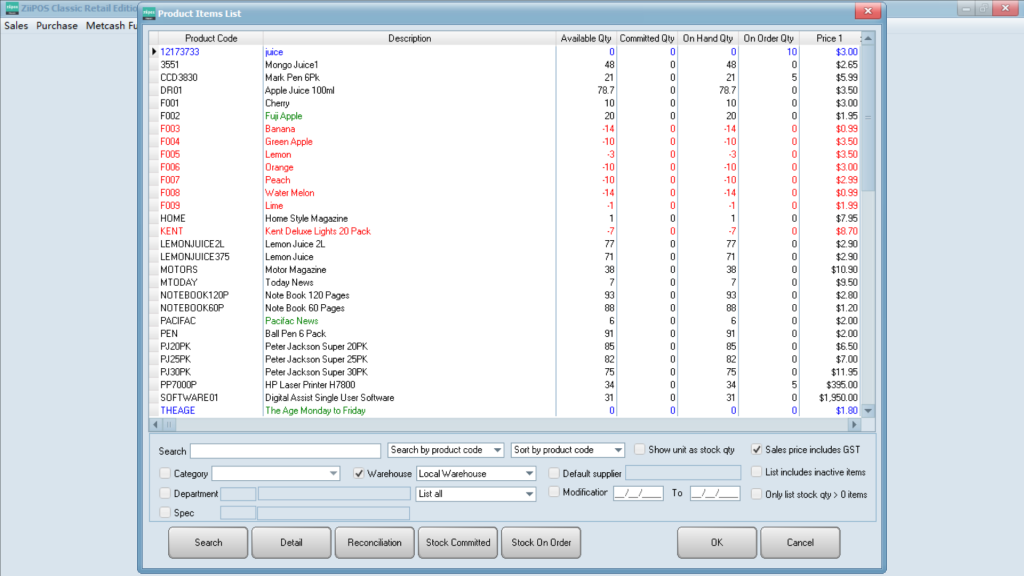Viewport: 1024px width, 576px height.
Task: Click the row pointer beside product 12173733
Action: click(153, 51)
